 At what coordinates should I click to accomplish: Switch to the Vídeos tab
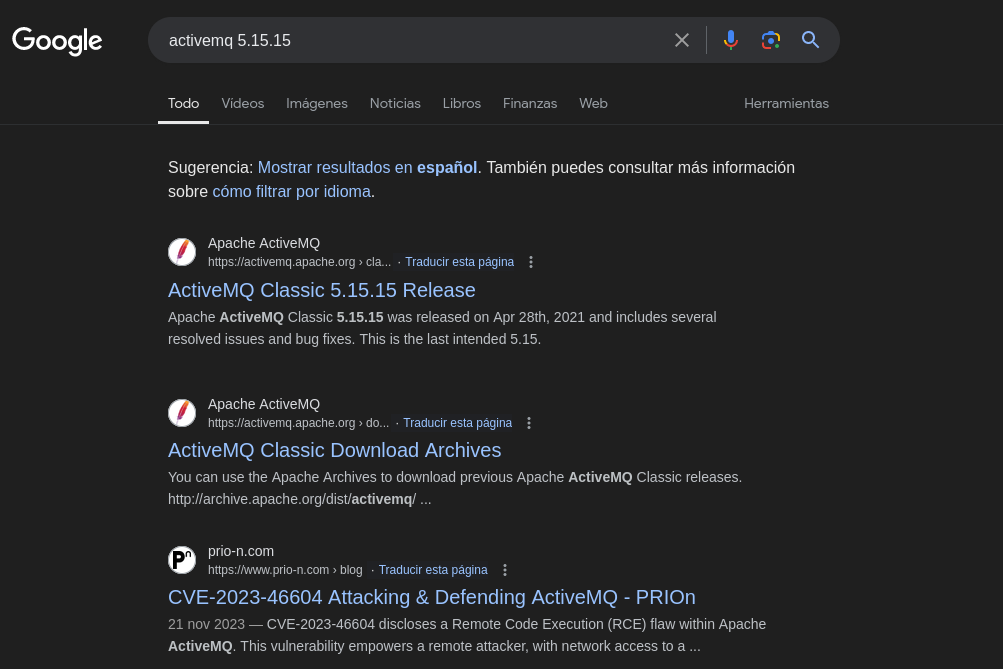click(x=242, y=103)
